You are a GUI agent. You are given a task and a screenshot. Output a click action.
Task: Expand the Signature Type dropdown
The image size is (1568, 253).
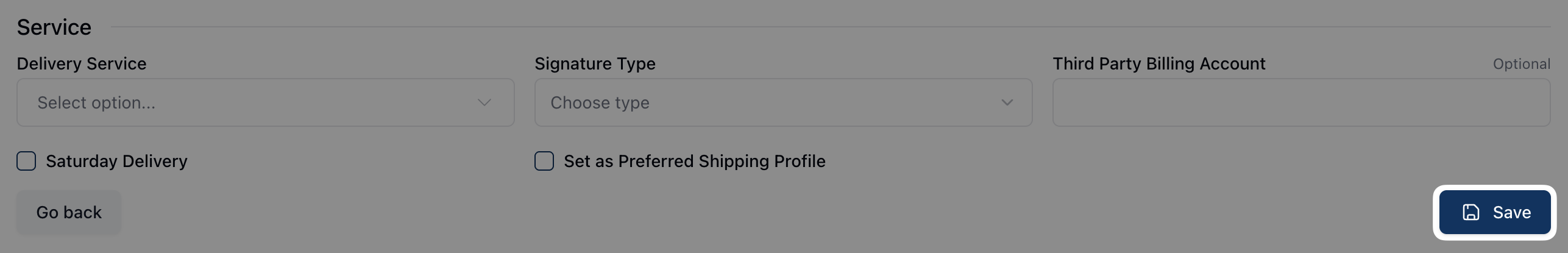(782, 102)
